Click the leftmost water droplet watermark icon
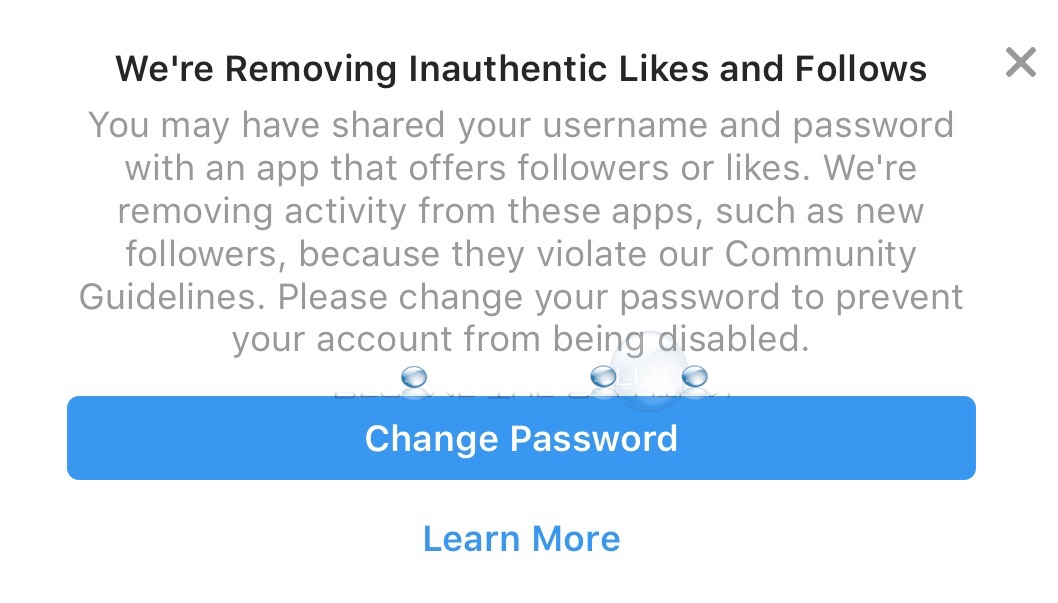 click(414, 376)
